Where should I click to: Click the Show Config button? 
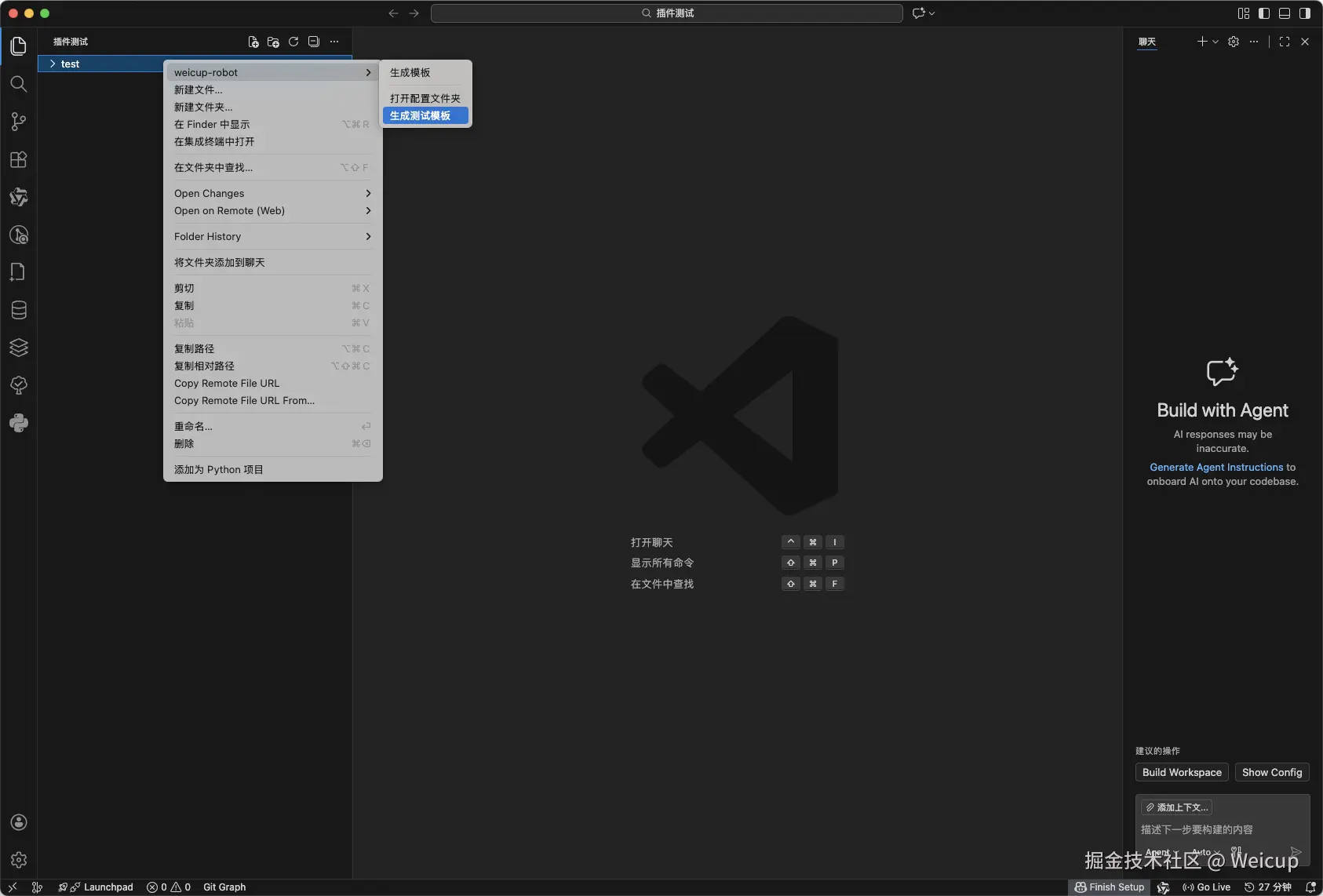click(1272, 773)
